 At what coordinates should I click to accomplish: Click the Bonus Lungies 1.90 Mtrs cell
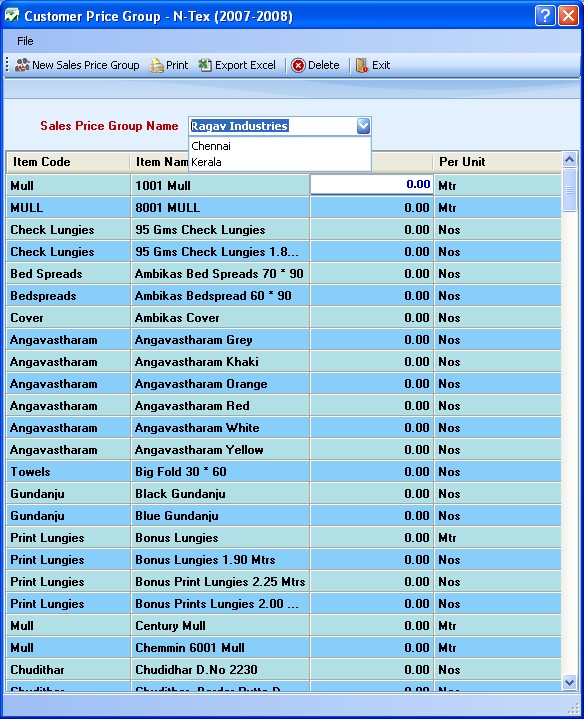click(220, 560)
